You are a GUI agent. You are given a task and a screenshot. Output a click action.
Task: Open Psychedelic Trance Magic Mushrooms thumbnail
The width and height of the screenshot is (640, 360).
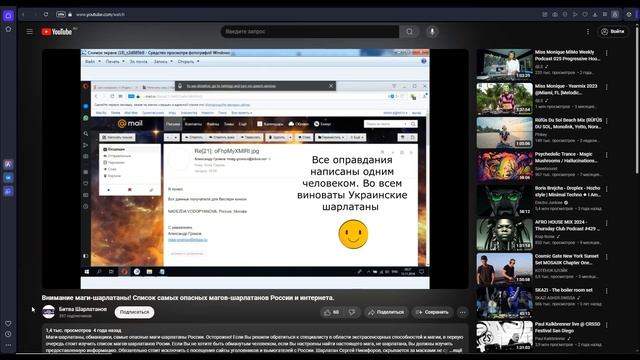pyautogui.click(x=504, y=166)
